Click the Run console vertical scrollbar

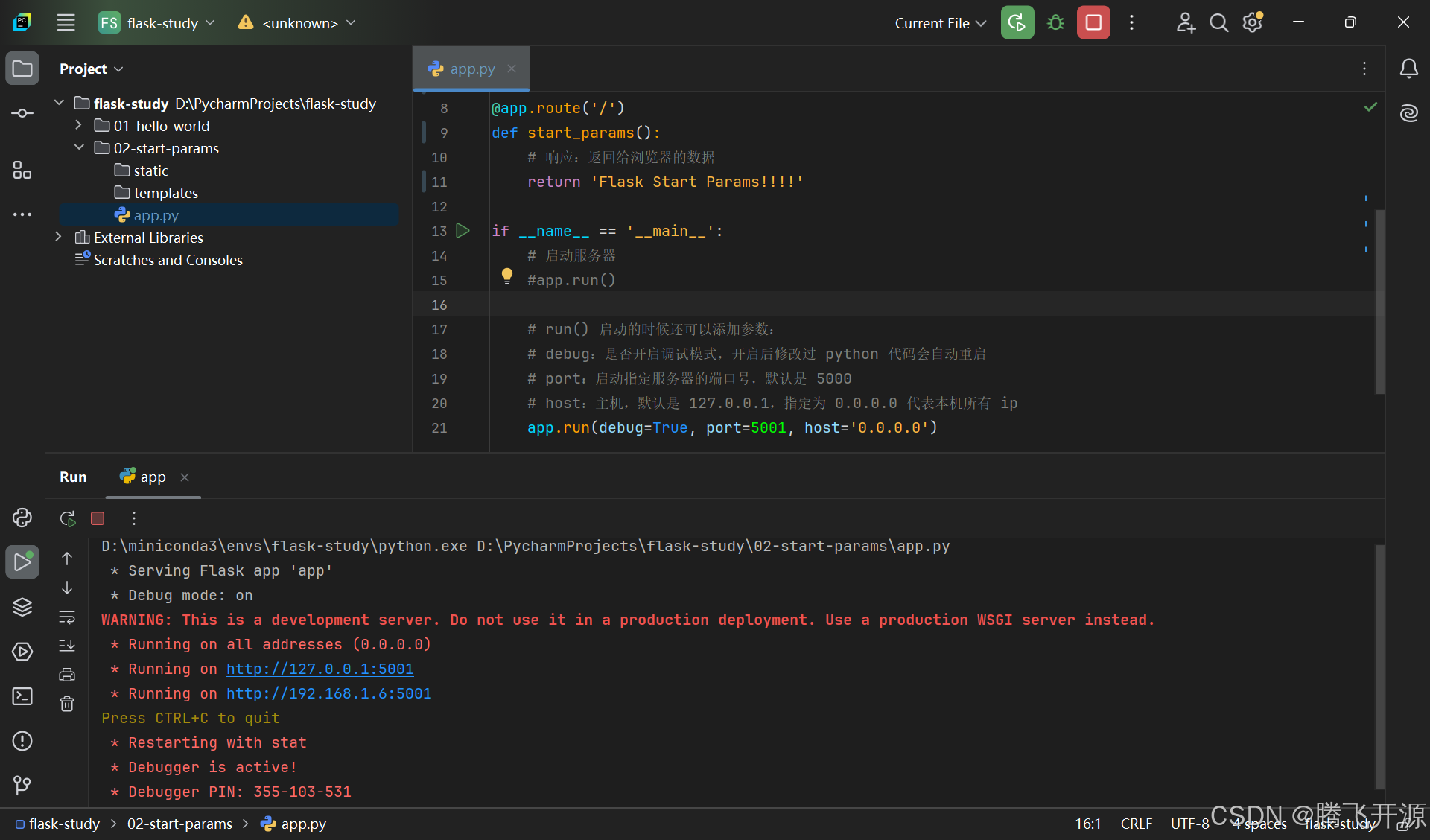click(x=1379, y=665)
